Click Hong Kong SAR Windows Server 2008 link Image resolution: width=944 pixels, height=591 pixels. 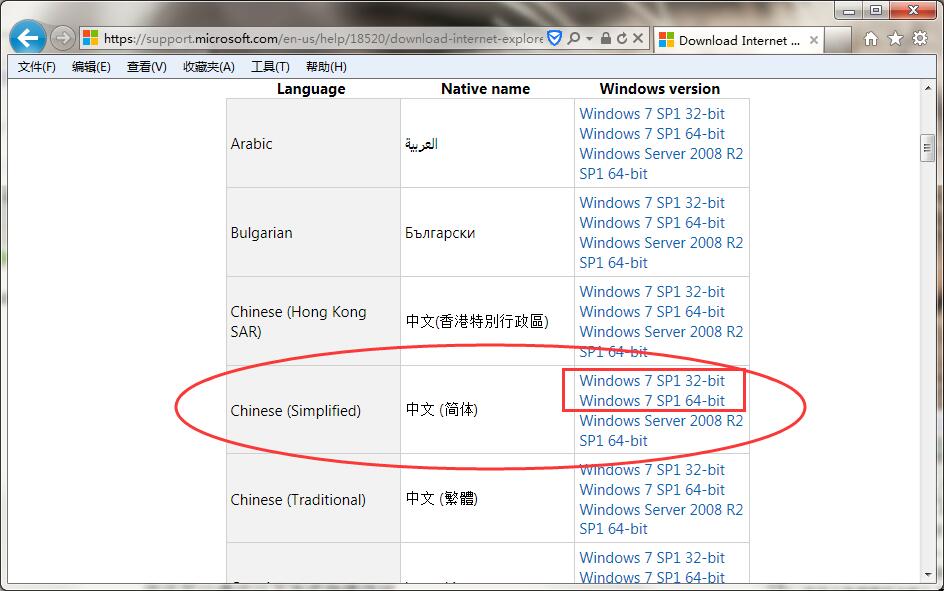(x=661, y=342)
